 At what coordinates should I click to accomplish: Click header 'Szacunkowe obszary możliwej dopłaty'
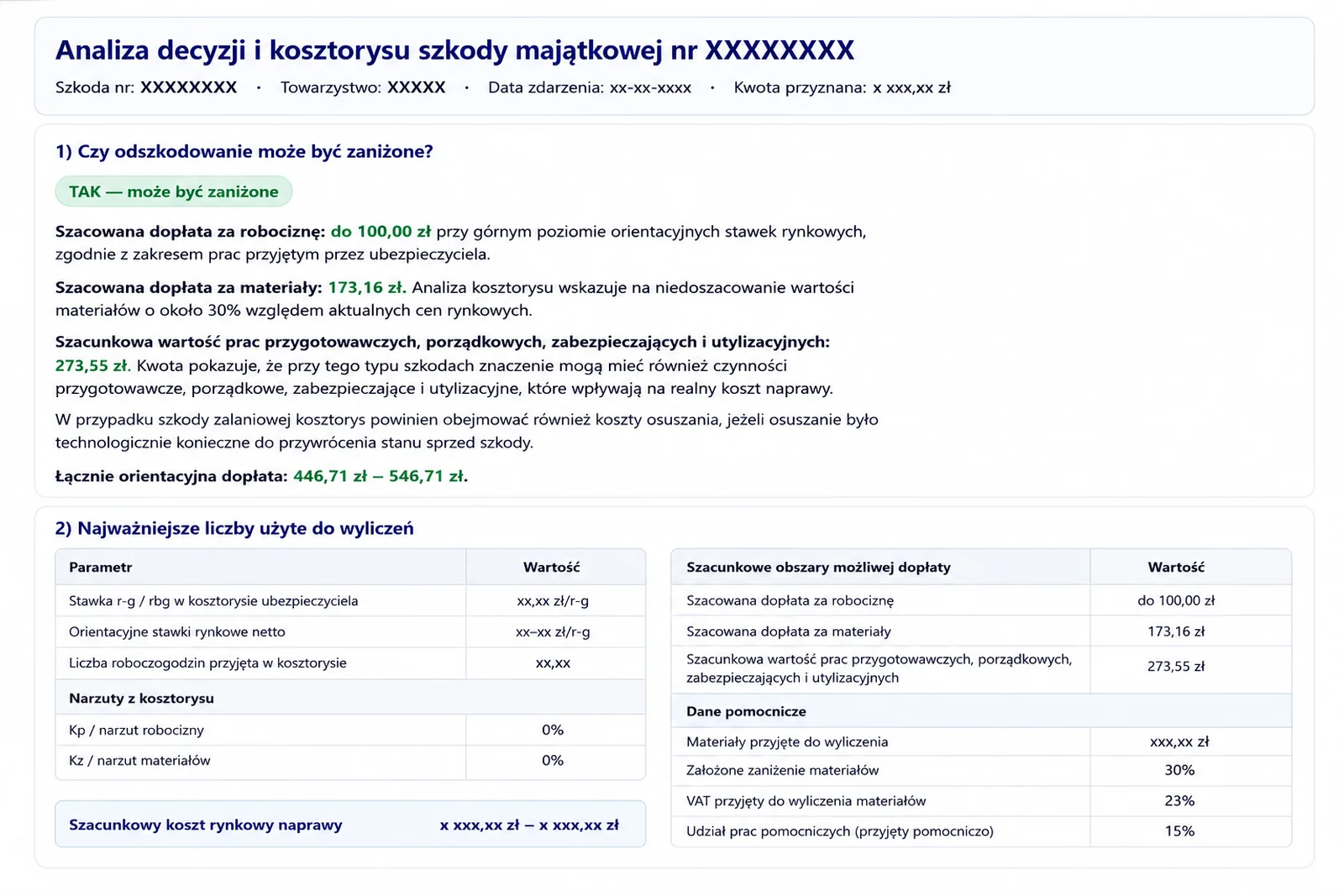click(880, 567)
